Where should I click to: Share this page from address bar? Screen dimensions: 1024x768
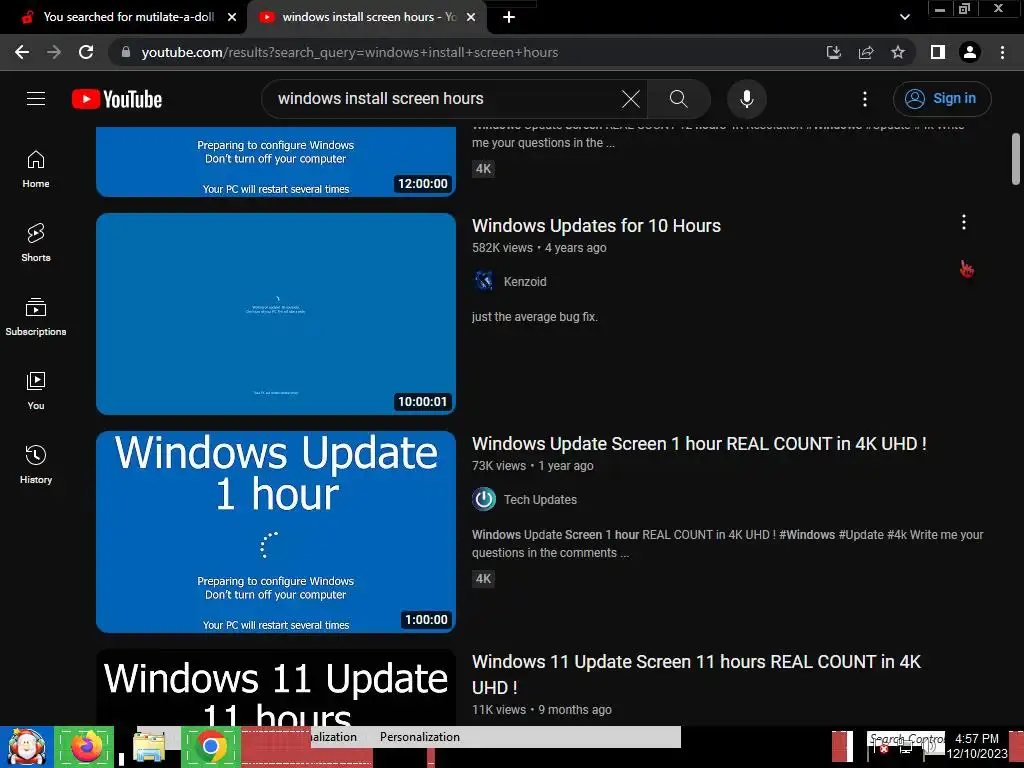tap(866, 52)
